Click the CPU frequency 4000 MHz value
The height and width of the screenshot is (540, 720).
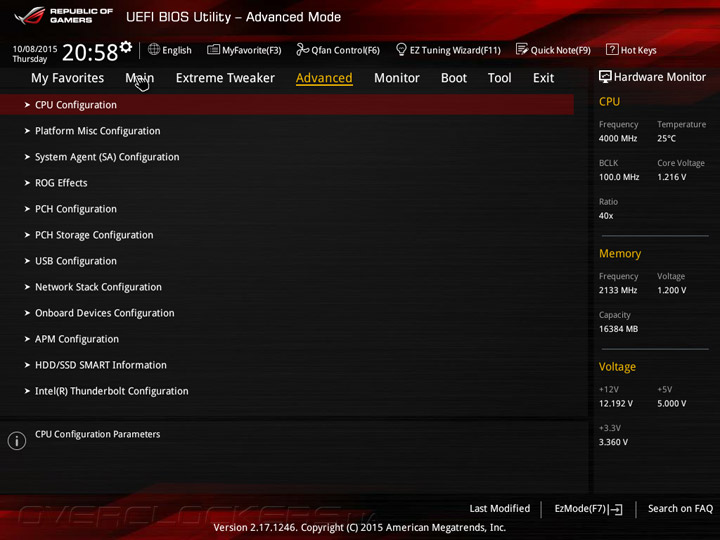click(618, 138)
